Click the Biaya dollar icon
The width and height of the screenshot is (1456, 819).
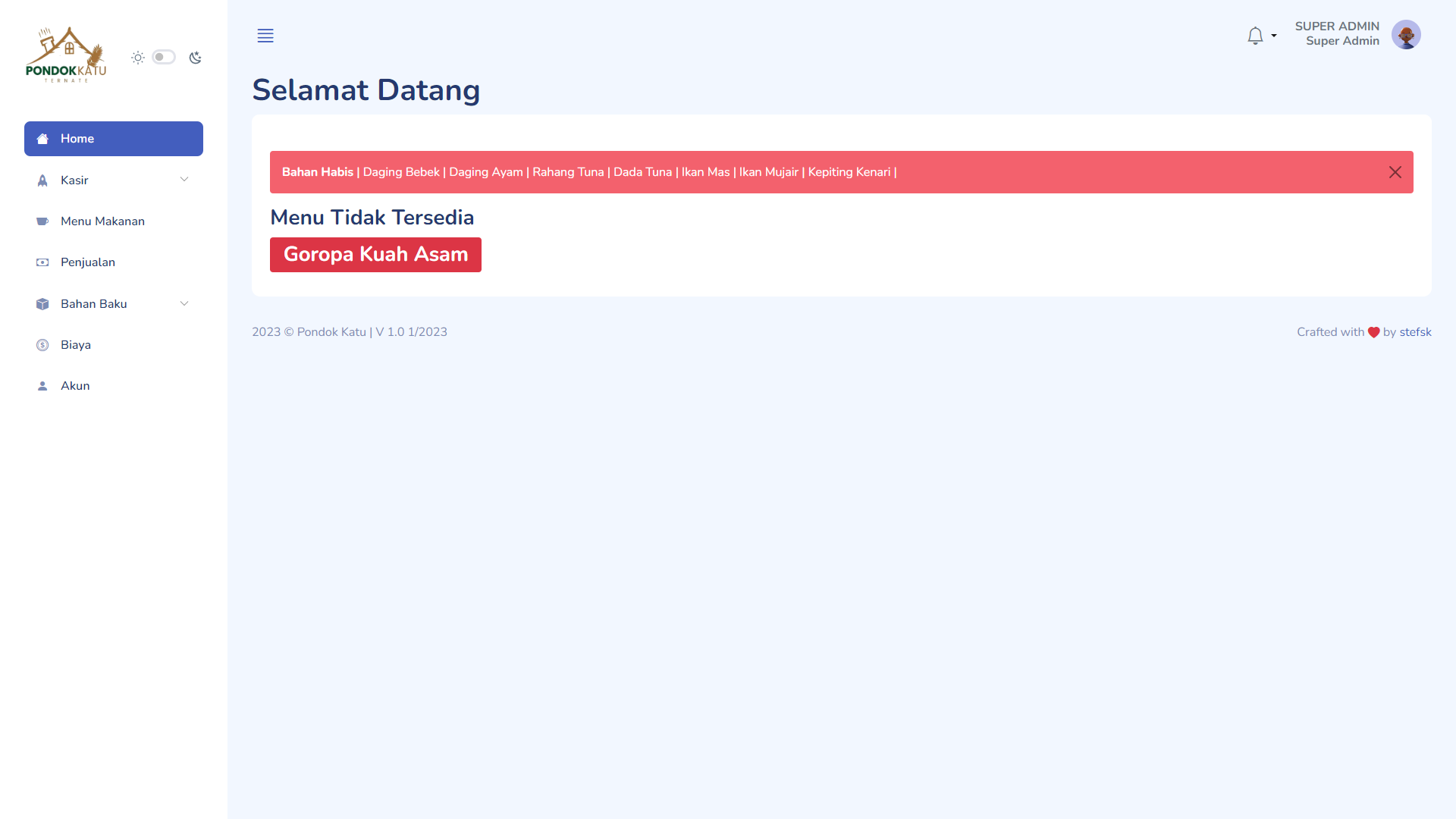tap(42, 345)
